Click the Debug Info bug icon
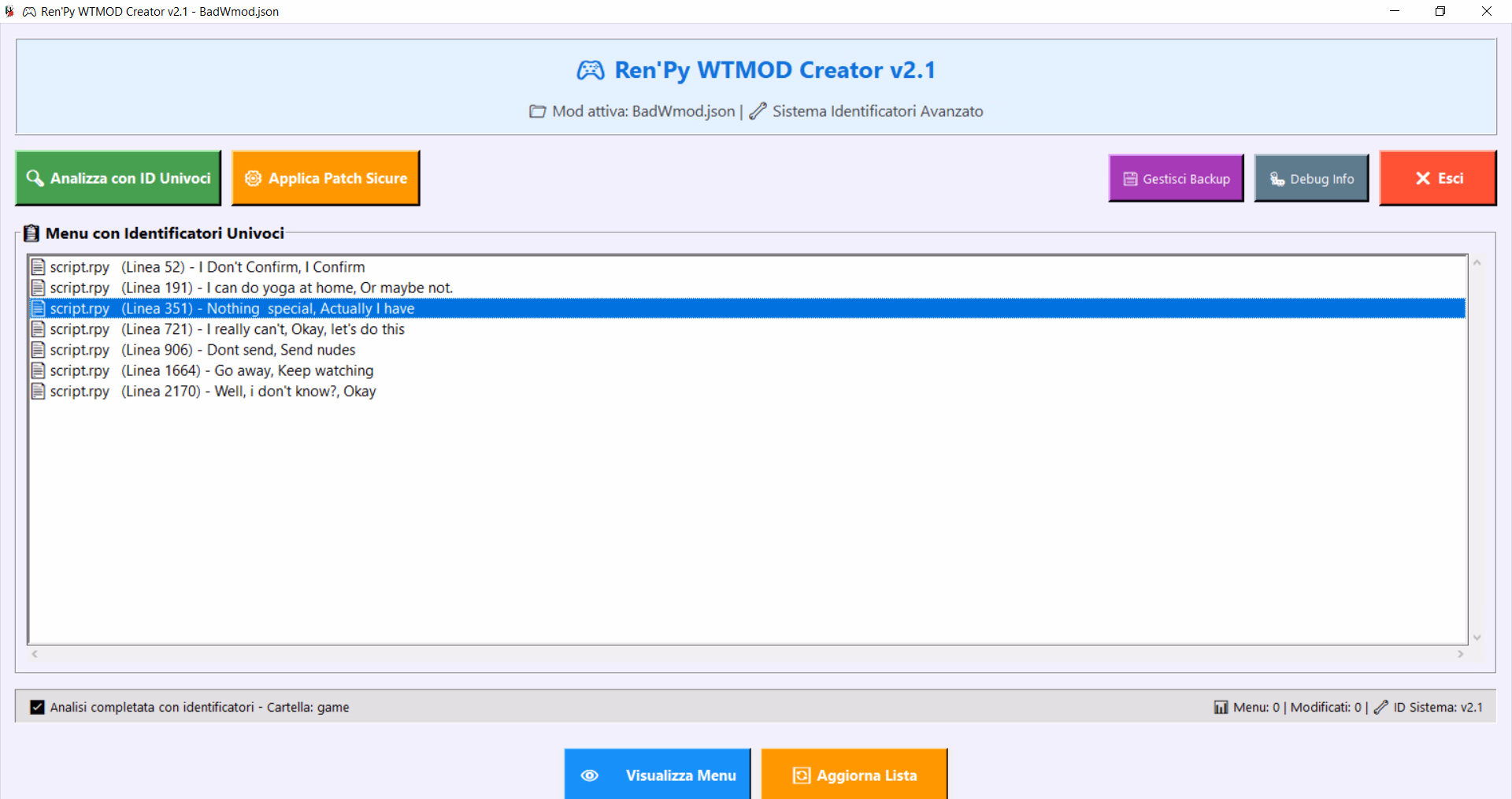This screenshot has height=799, width=1512. pos(1277,179)
